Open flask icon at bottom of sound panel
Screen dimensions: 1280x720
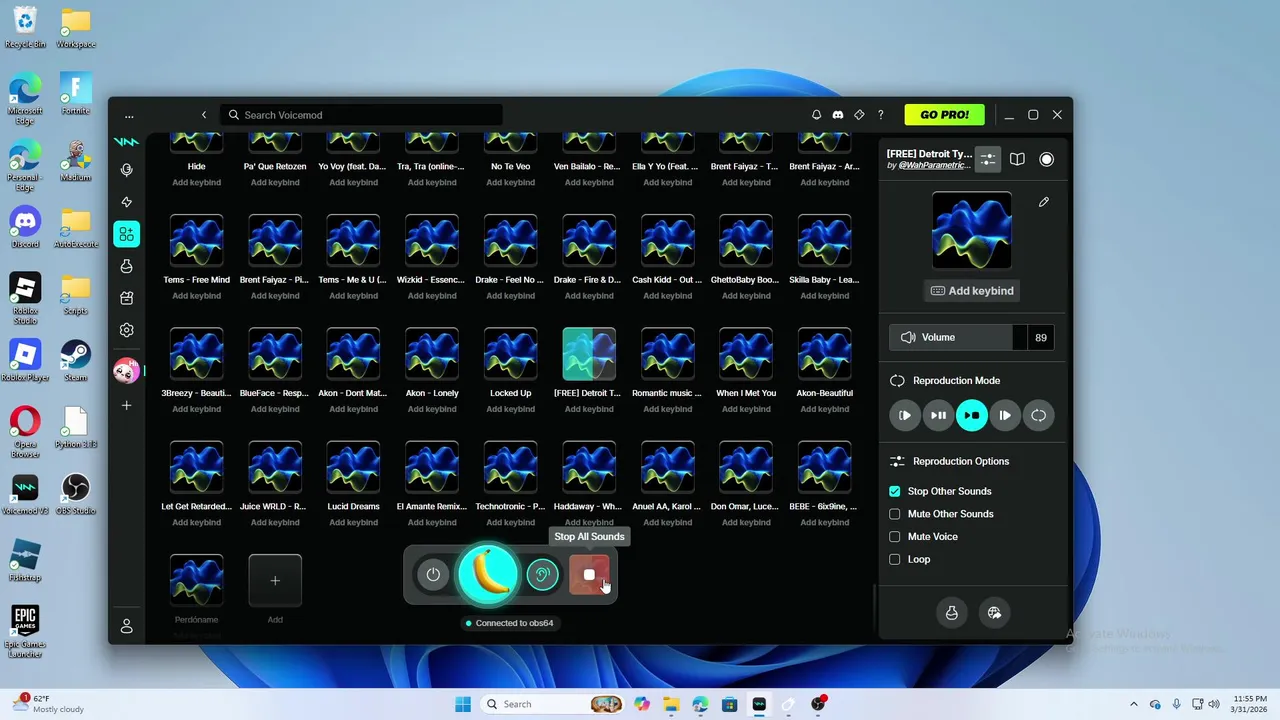click(x=952, y=613)
